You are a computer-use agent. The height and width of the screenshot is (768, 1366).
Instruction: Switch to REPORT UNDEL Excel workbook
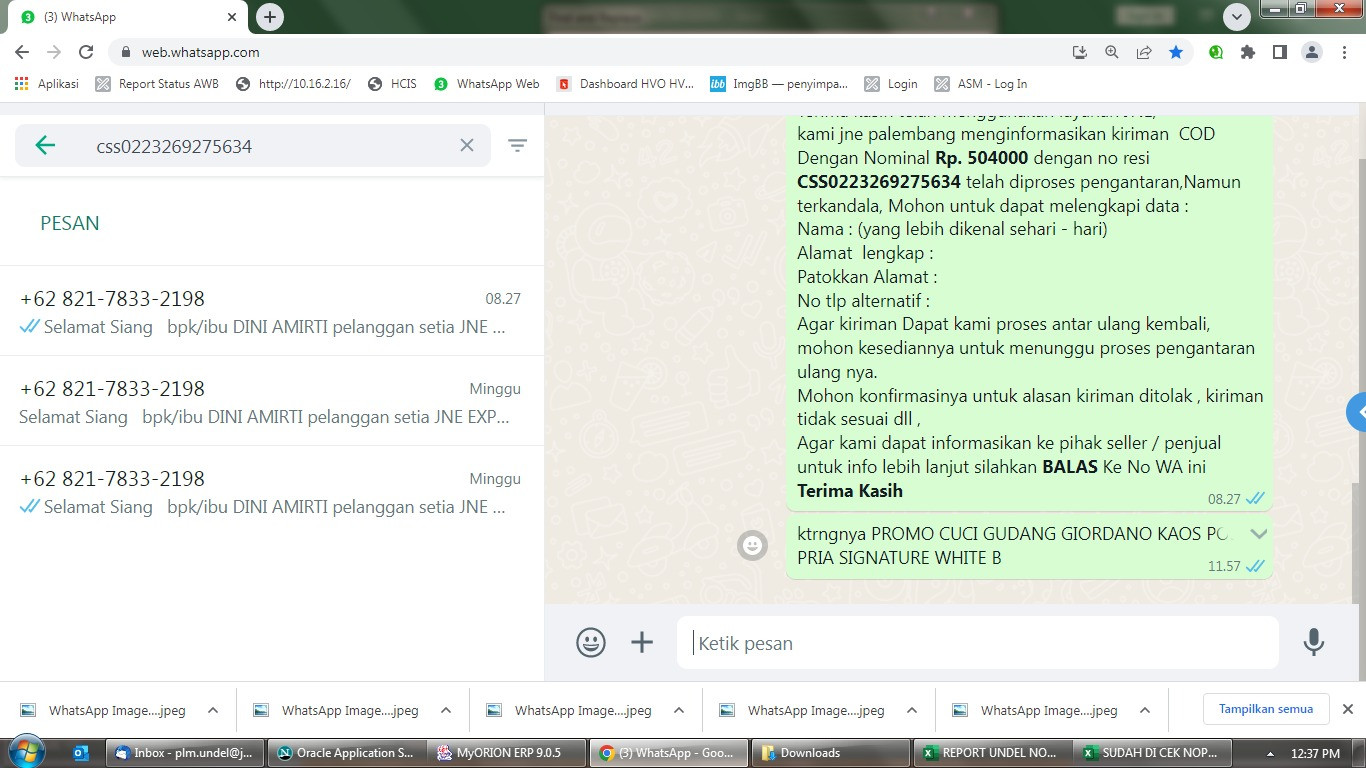[990, 753]
